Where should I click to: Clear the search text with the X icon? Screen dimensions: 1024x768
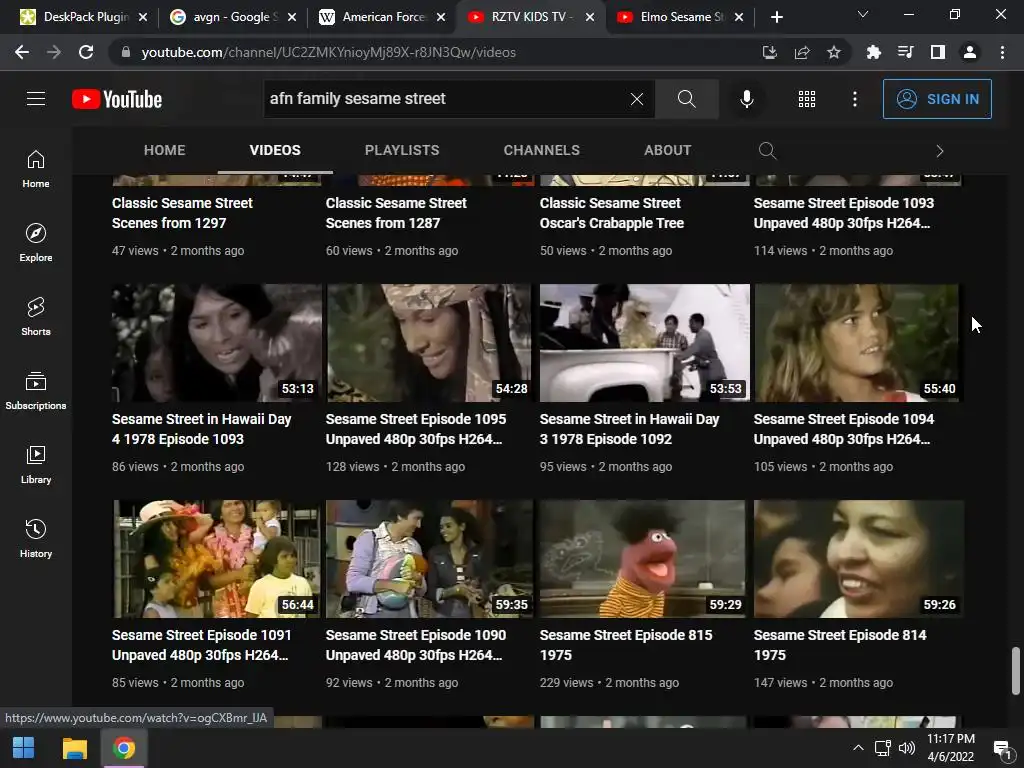point(637,99)
